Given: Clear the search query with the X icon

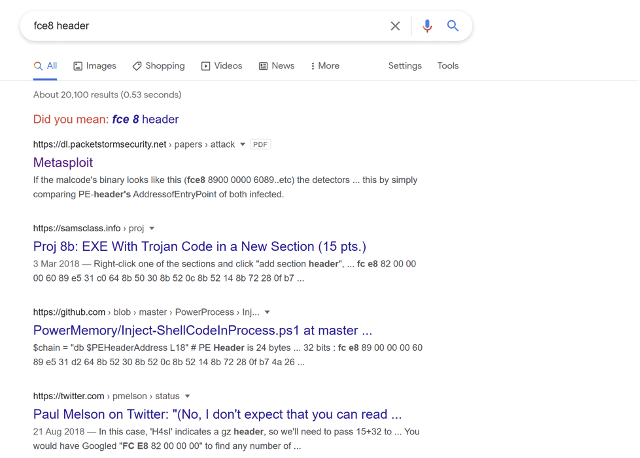Looking at the screenshot, I should (395, 26).
